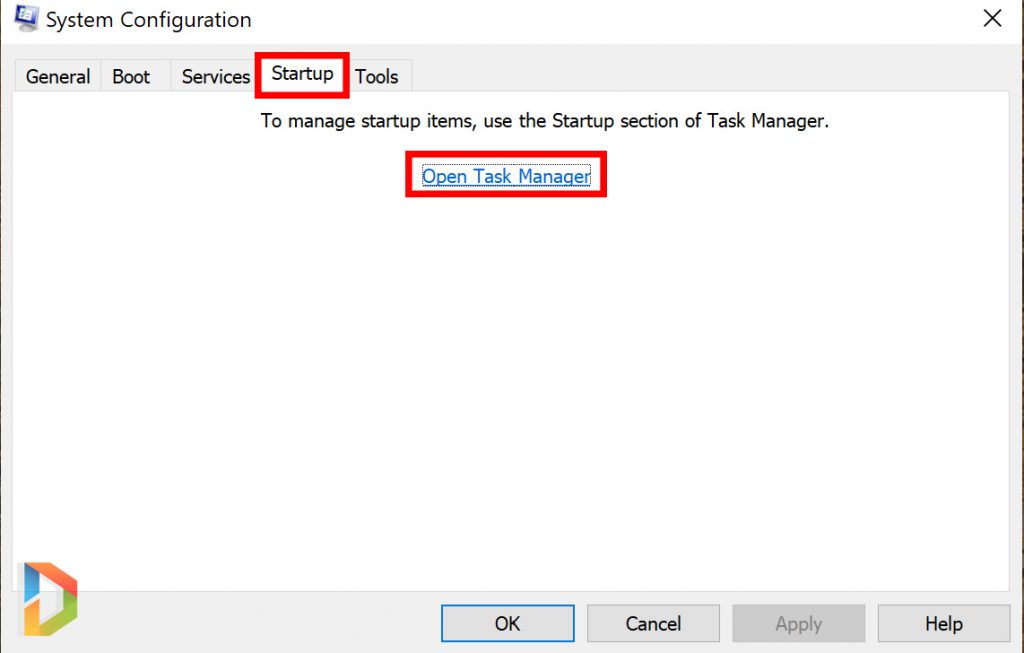Viewport: 1024px width, 653px height.
Task: Select the Startup tab
Action: [302, 74]
